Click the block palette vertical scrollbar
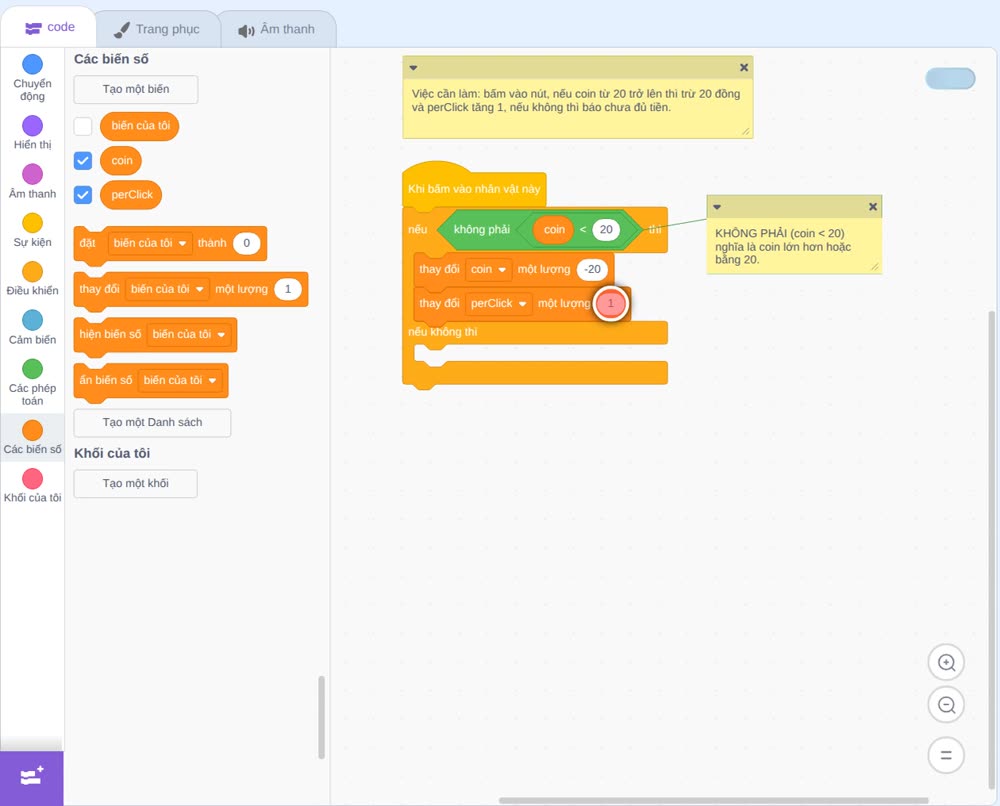The width and height of the screenshot is (1000, 806). [321, 717]
